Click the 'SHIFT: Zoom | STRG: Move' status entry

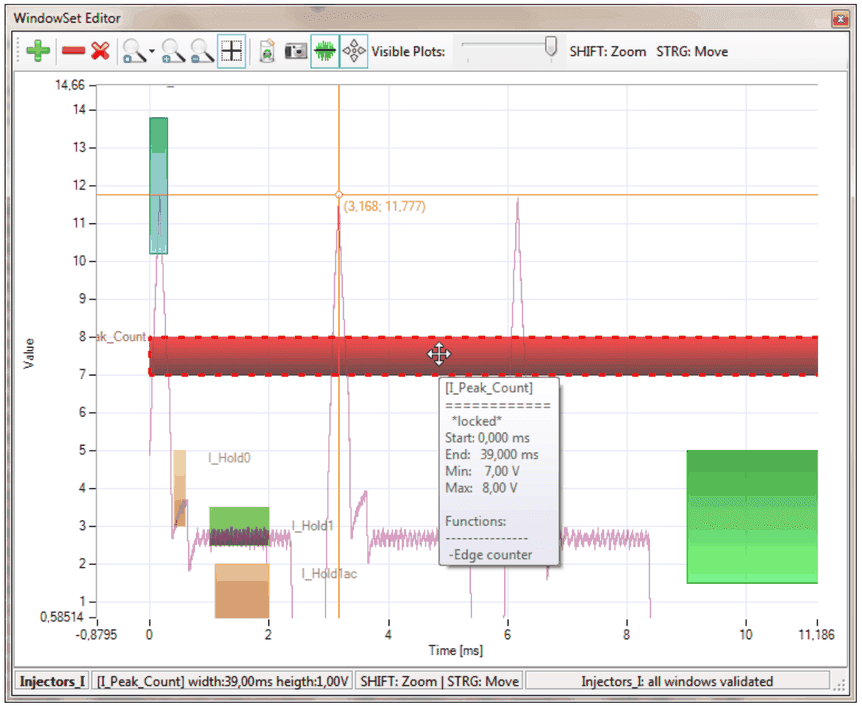click(439, 682)
